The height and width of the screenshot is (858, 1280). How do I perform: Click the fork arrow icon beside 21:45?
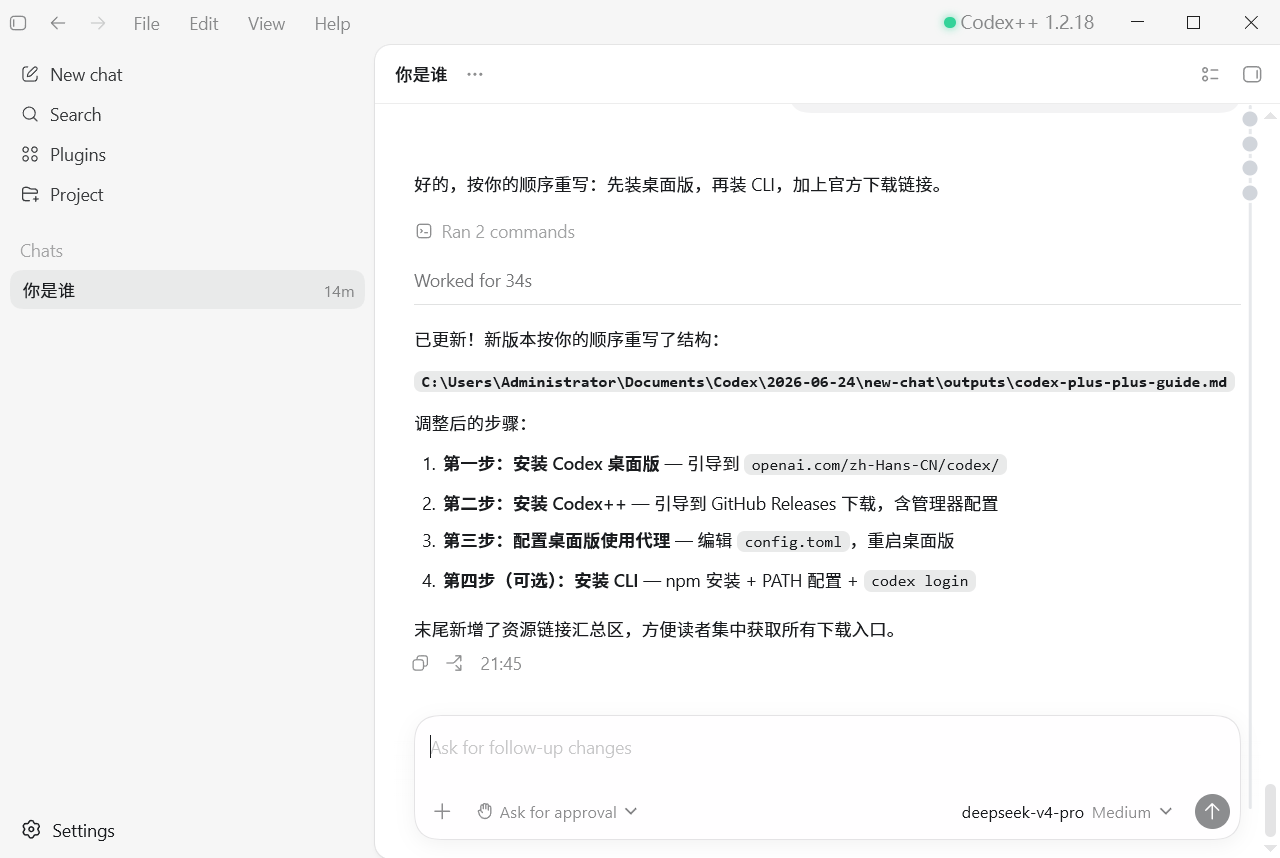(x=455, y=663)
